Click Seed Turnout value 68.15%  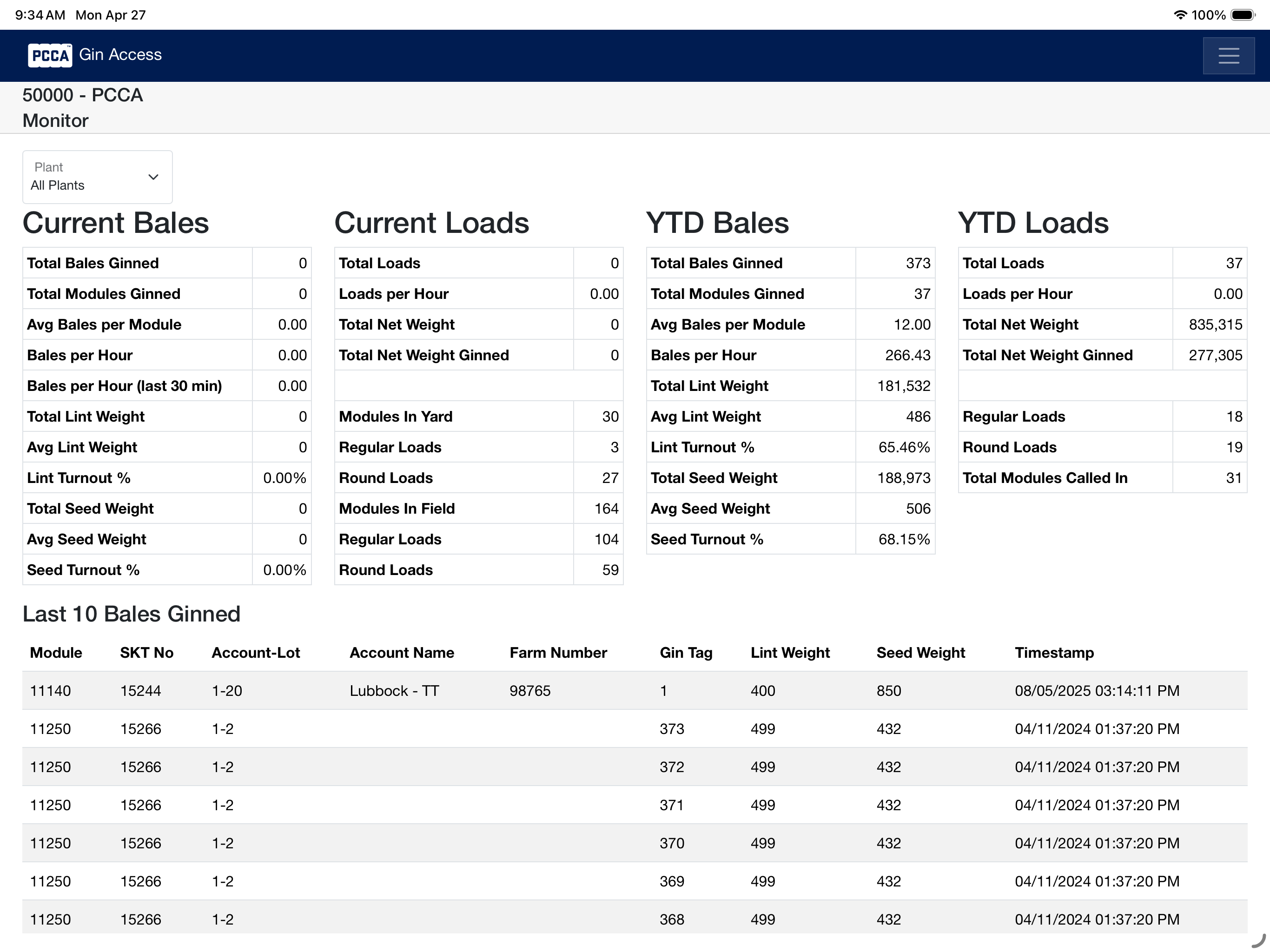904,539
